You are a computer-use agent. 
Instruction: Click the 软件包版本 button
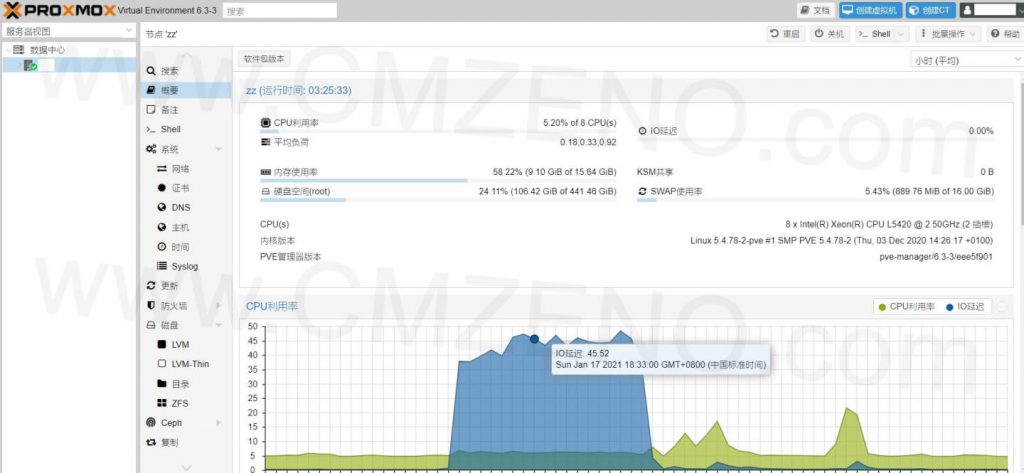coord(264,59)
